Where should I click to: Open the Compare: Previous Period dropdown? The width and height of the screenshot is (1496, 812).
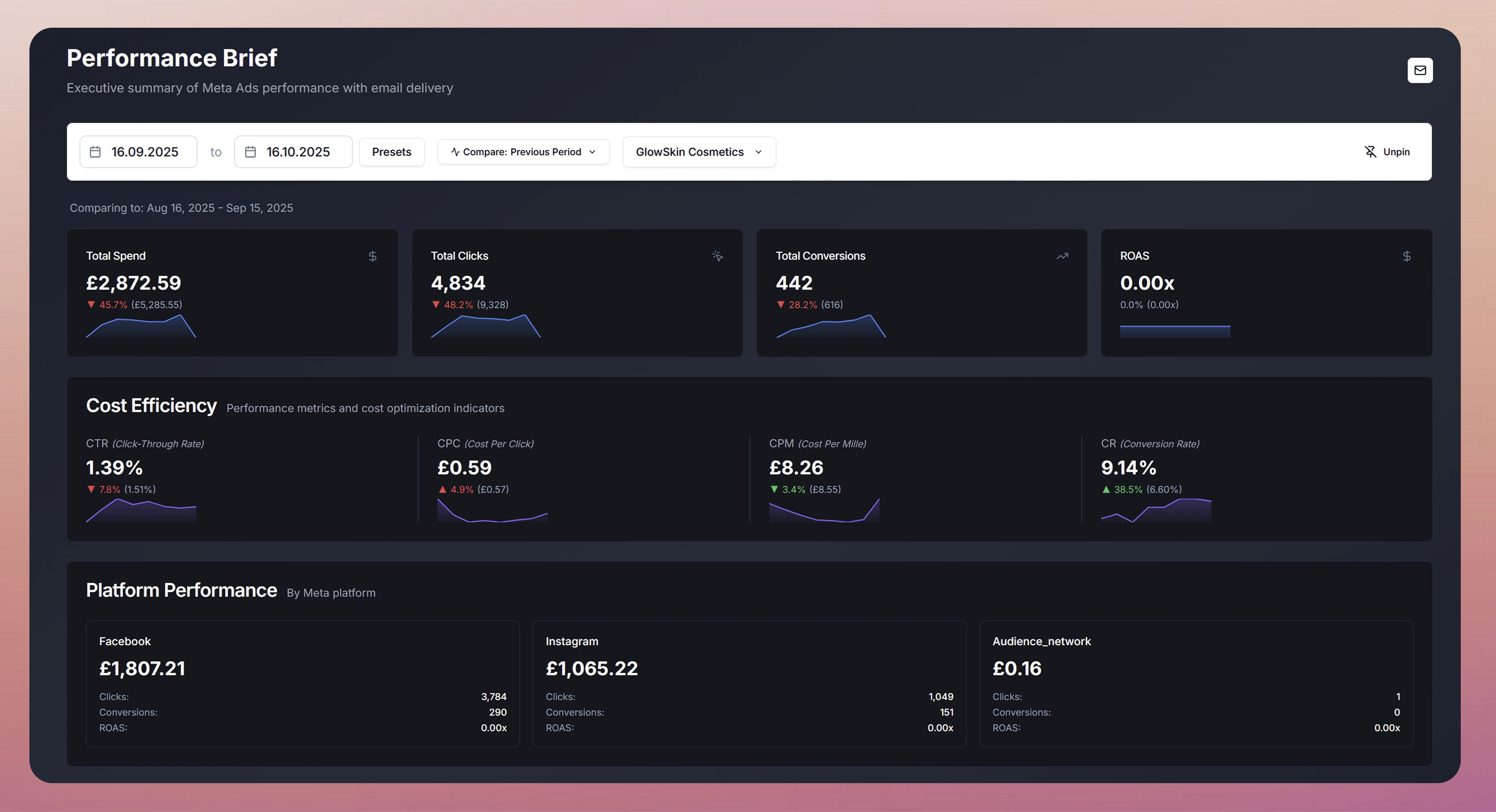click(523, 151)
